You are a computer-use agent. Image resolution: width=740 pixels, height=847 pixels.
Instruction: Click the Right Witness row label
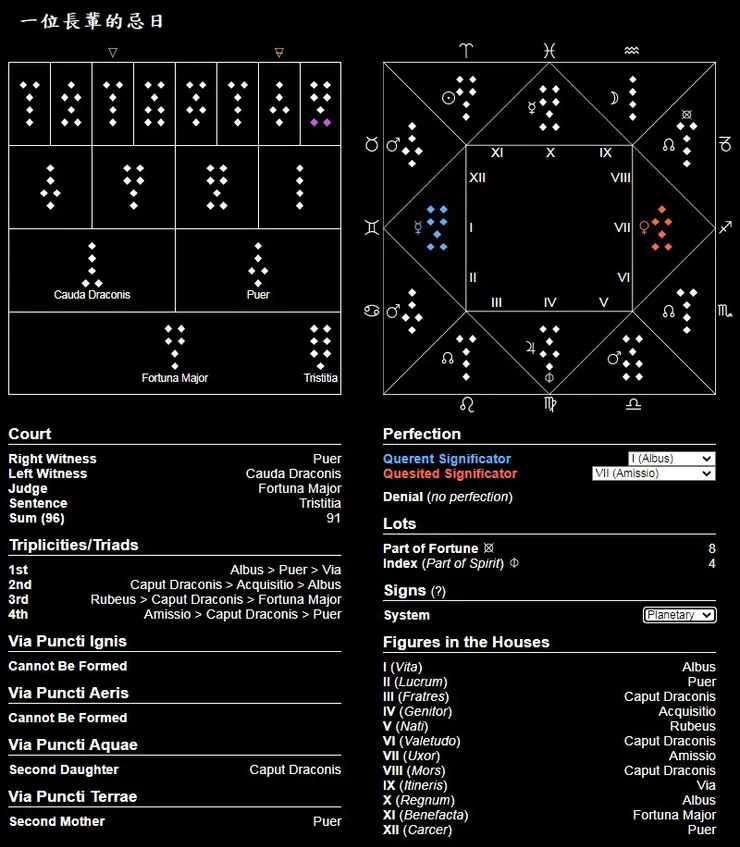[x=52, y=459]
